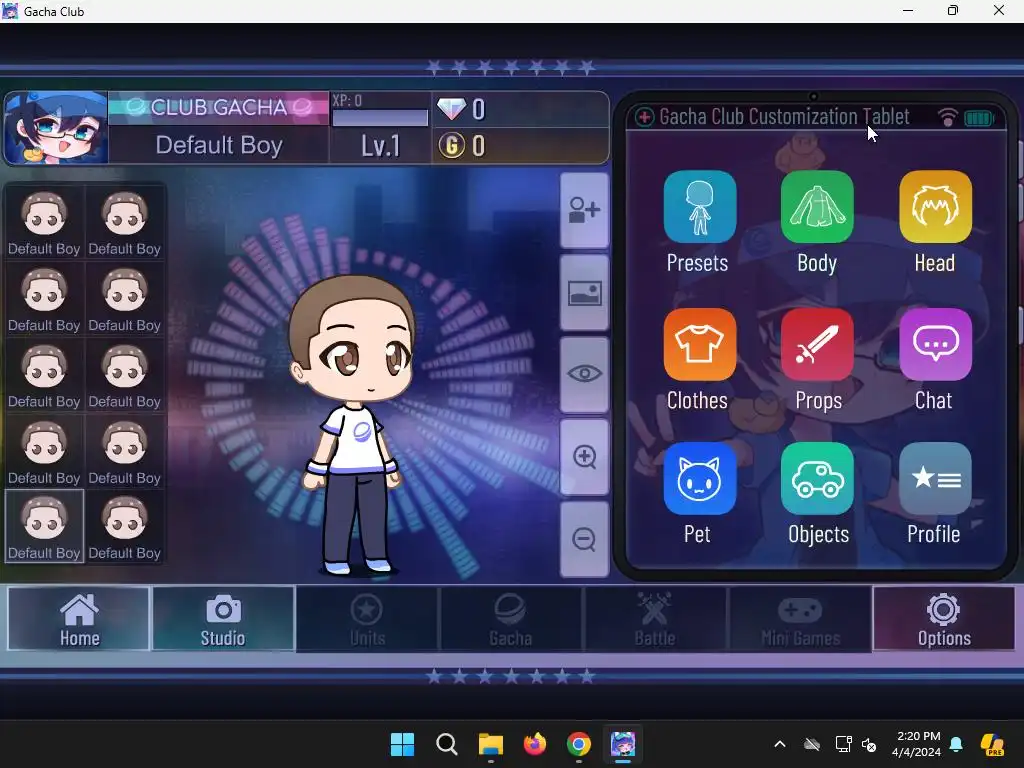Open the Props sword icon
The height and width of the screenshot is (768, 1024).
(x=817, y=344)
